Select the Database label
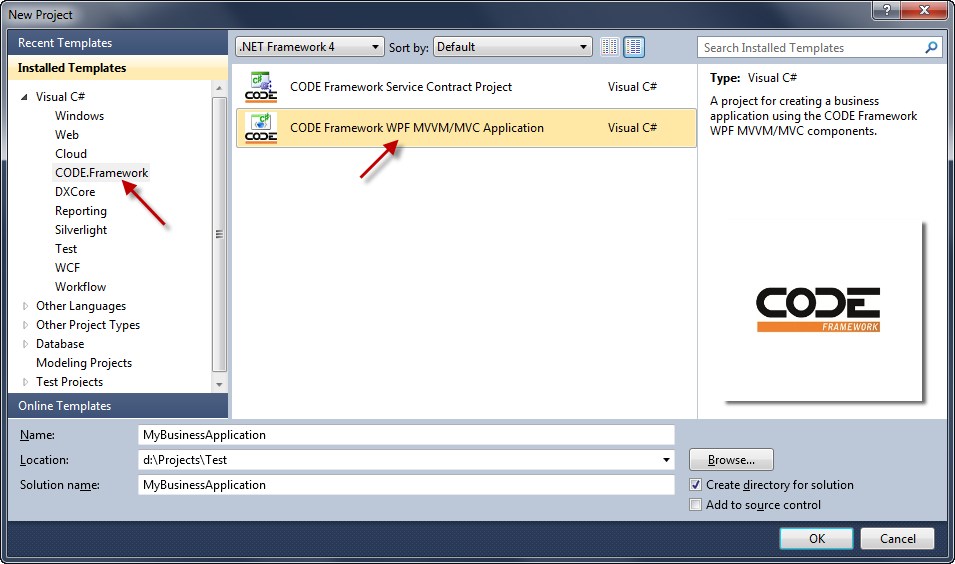Image resolution: width=955 pixels, height=564 pixels. (x=60, y=344)
